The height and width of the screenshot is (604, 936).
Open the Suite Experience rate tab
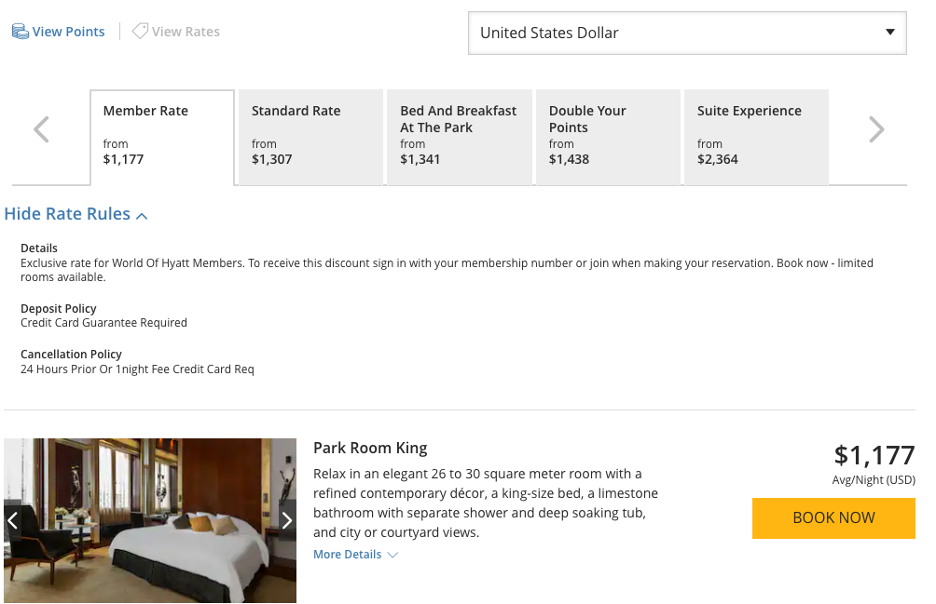click(x=756, y=137)
